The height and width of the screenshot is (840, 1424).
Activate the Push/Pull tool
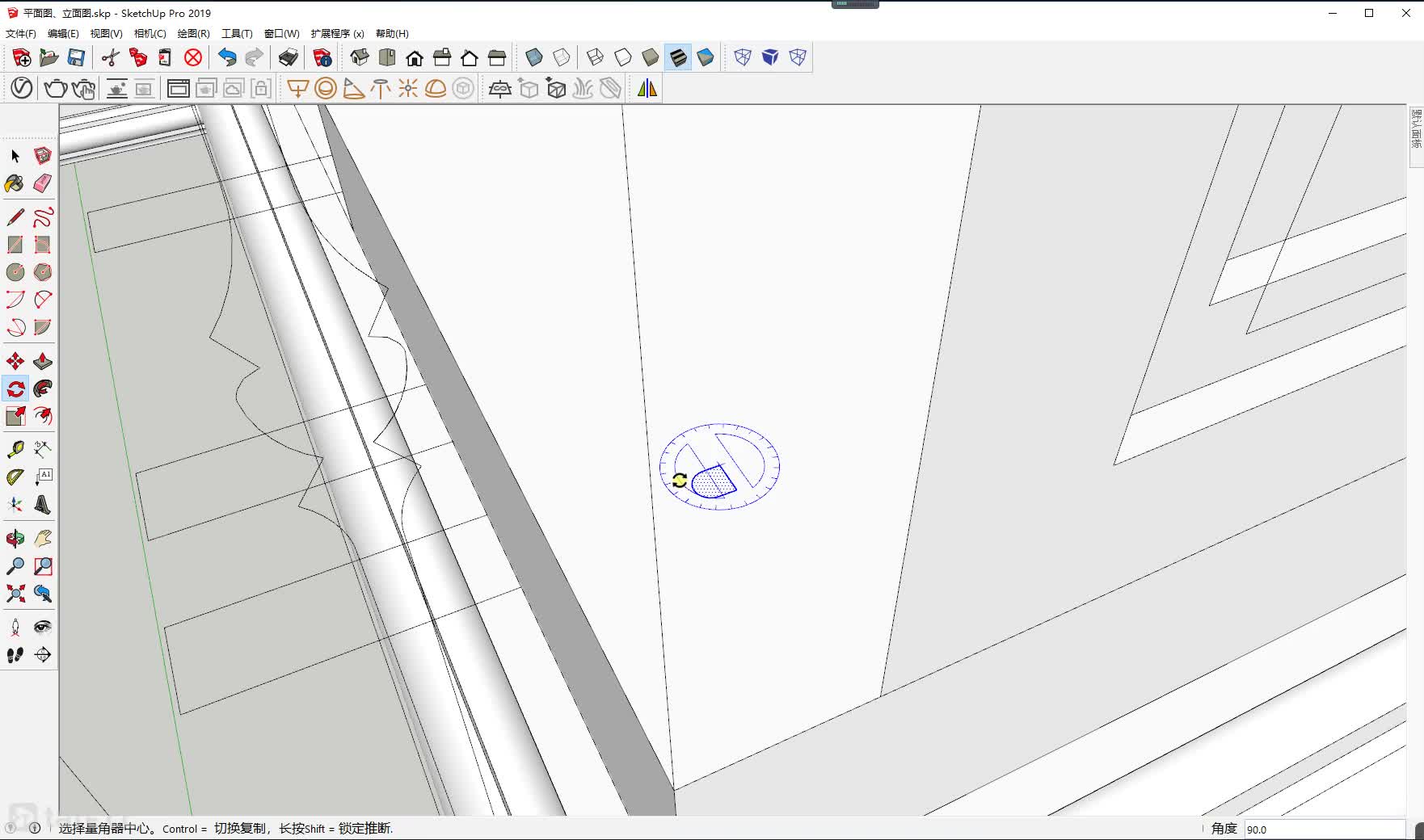(x=43, y=361)
